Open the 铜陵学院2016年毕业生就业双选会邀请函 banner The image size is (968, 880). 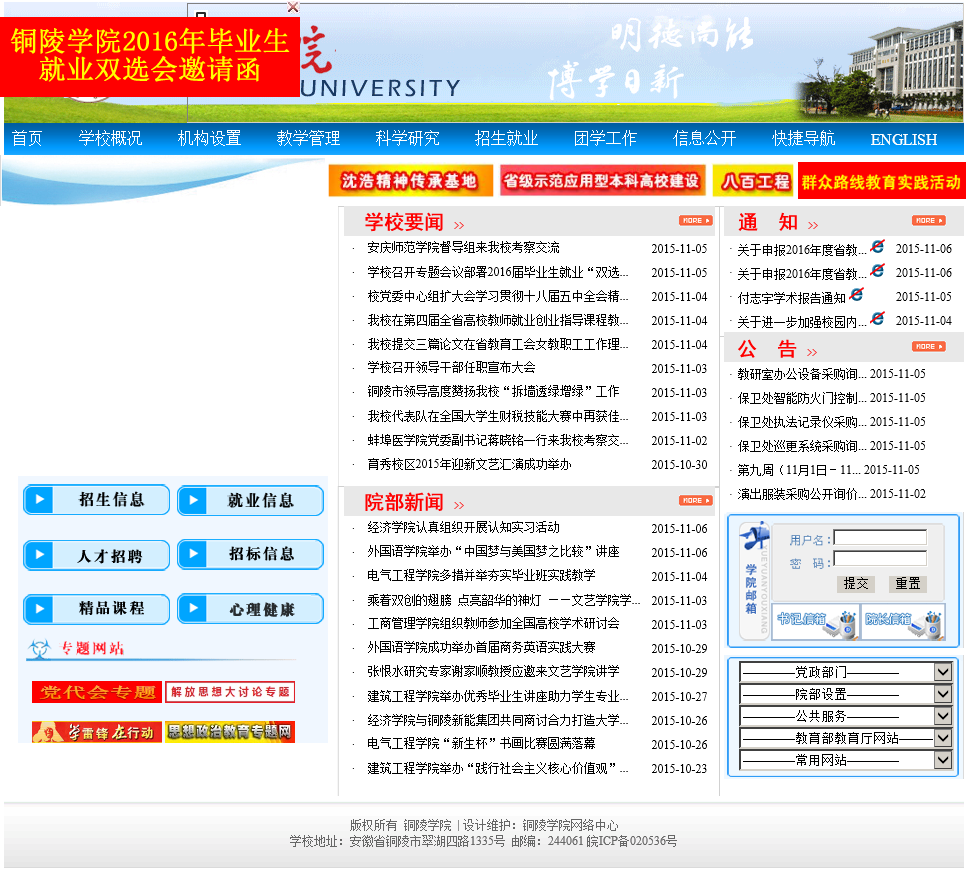click(x=150, y=56)
